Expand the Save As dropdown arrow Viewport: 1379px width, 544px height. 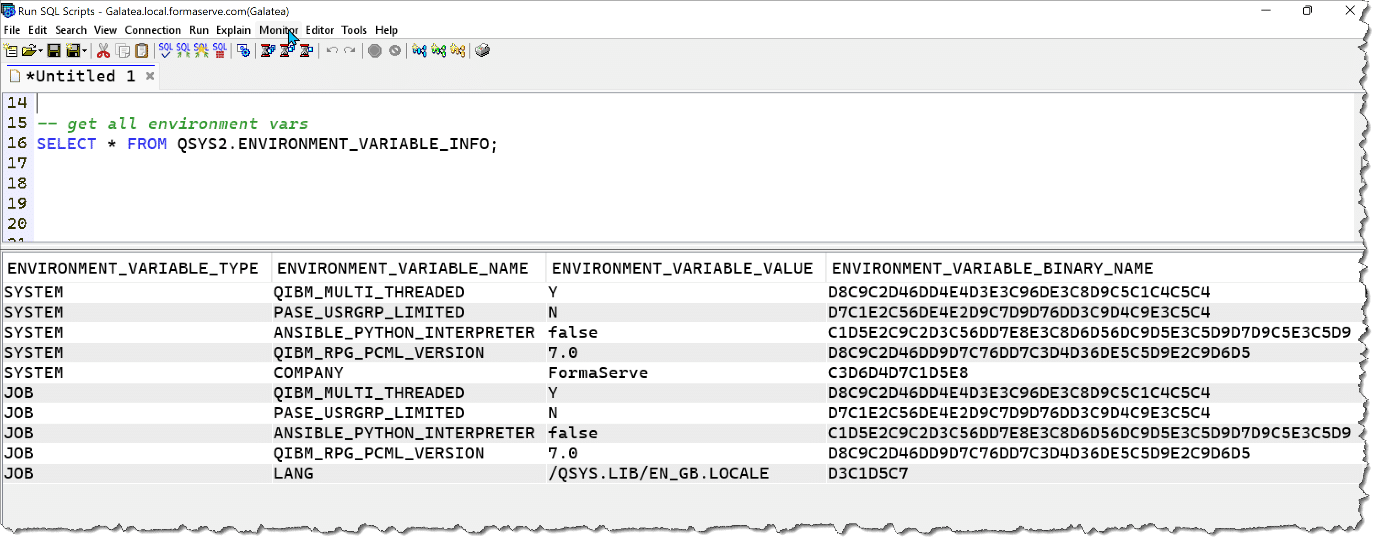(85, 51)
